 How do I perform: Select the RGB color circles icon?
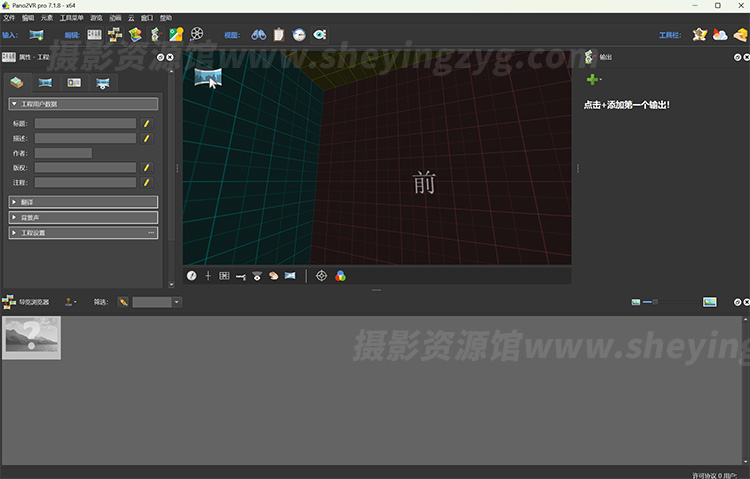coord(340,276)
